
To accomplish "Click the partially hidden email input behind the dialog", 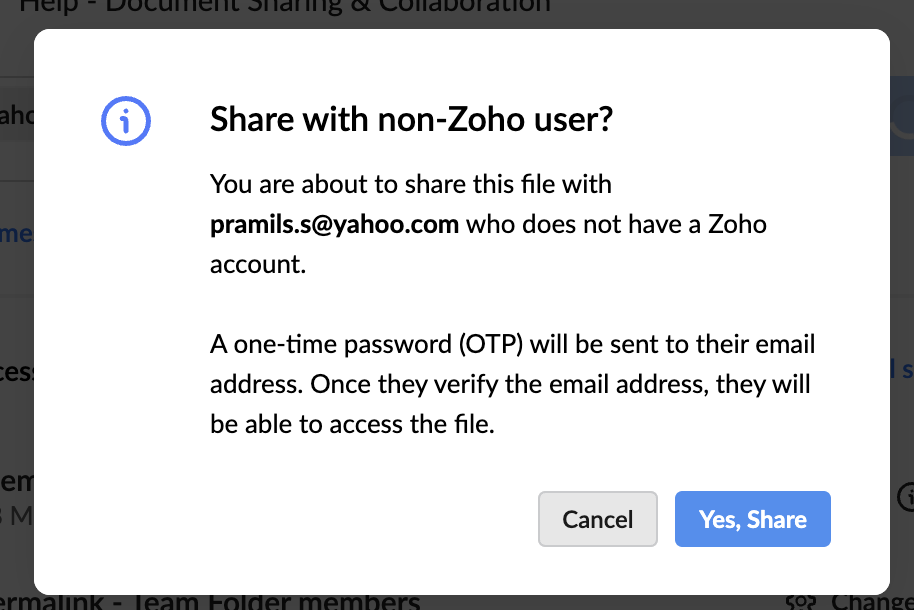I will (17, 115).
